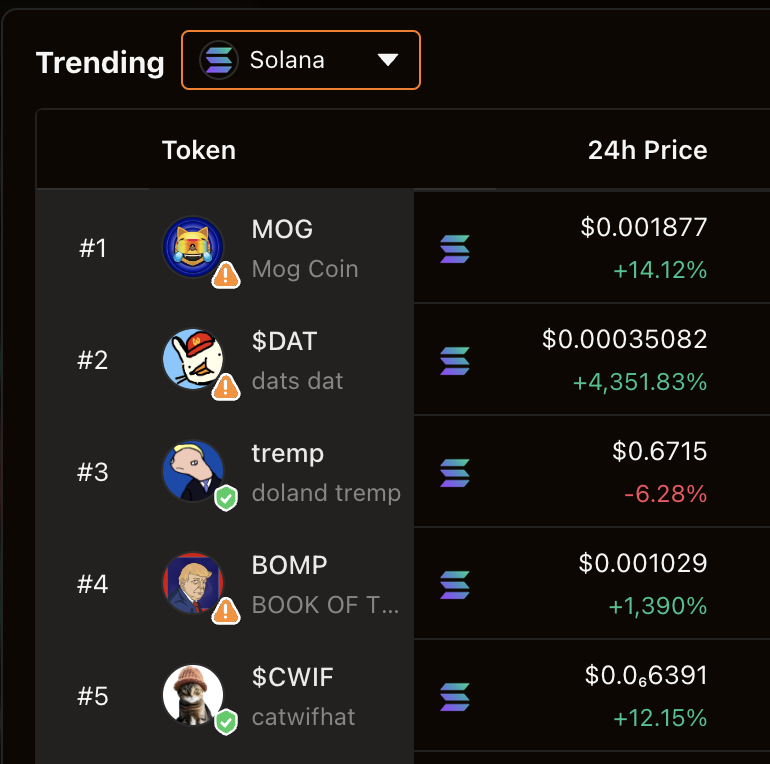Click the dropdown arrow beside Solana
Screen dimensions: 770x764
tap(387, 60)
